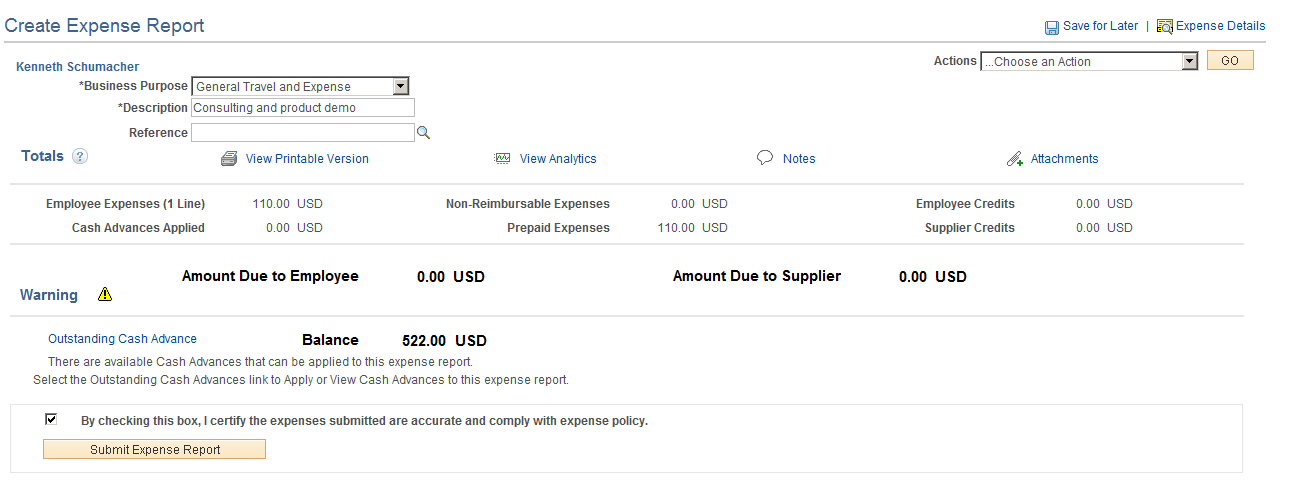Screen dimensions: 1290x491
Task: Click the View Analytics chart icon
Action: pos(503,159)
